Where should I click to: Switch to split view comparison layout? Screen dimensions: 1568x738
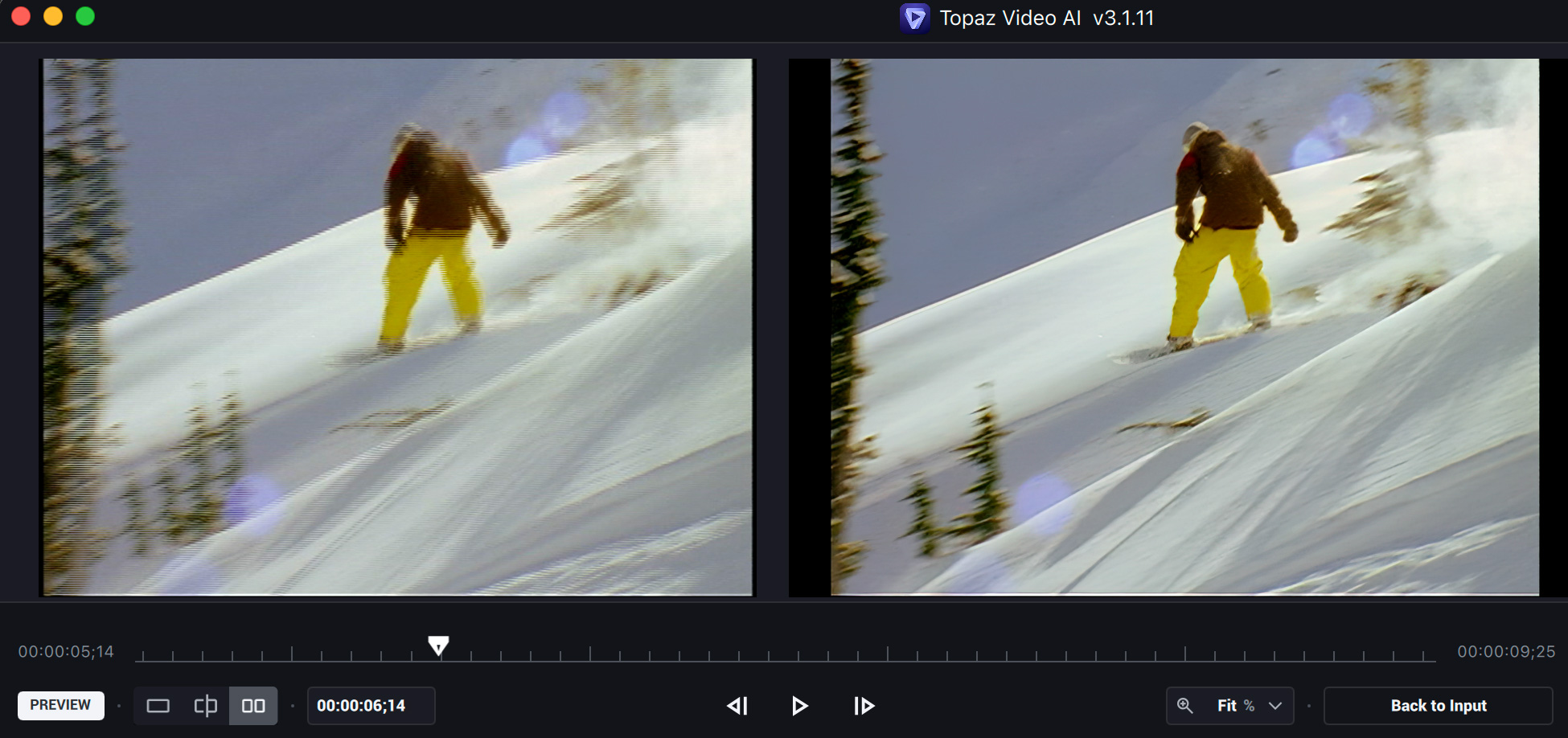tap(206, 706)
